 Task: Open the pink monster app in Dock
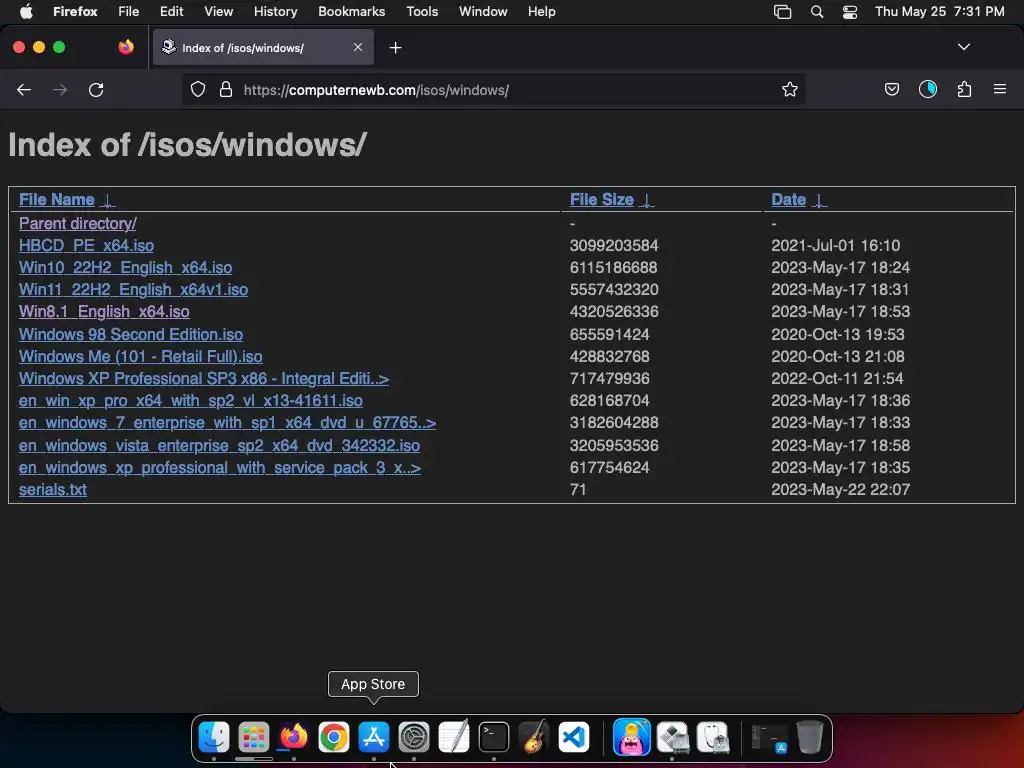pos(632,737)
